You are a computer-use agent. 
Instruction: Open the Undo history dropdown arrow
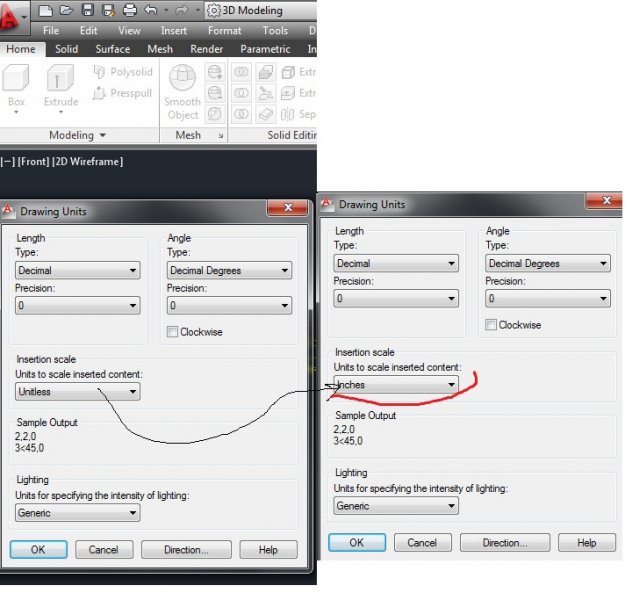[x=166, y=10]
